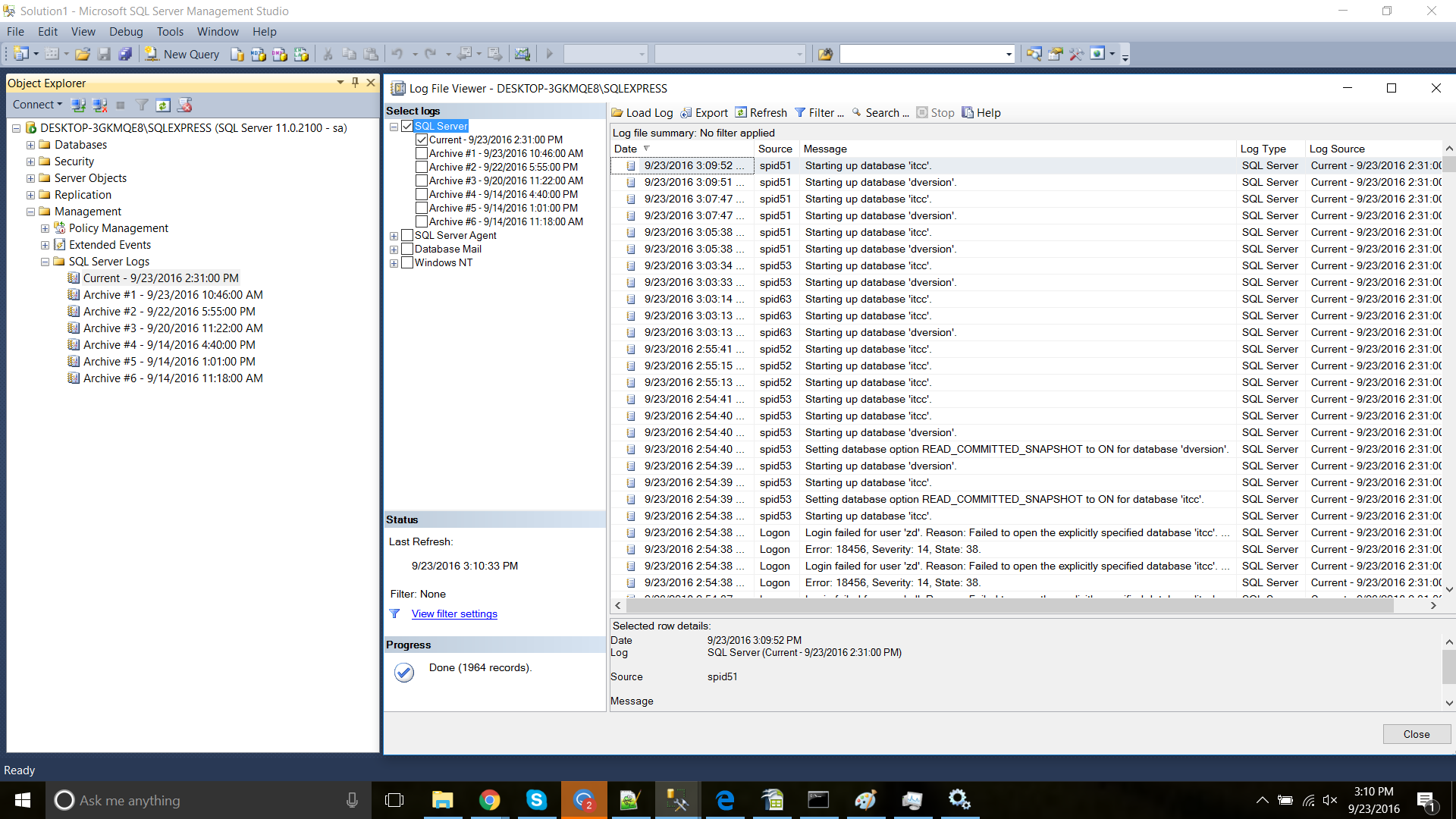Open the Connect dropdown in Object Explorer
This screenshot has width=1456, height=819.
tap(37, 105)
